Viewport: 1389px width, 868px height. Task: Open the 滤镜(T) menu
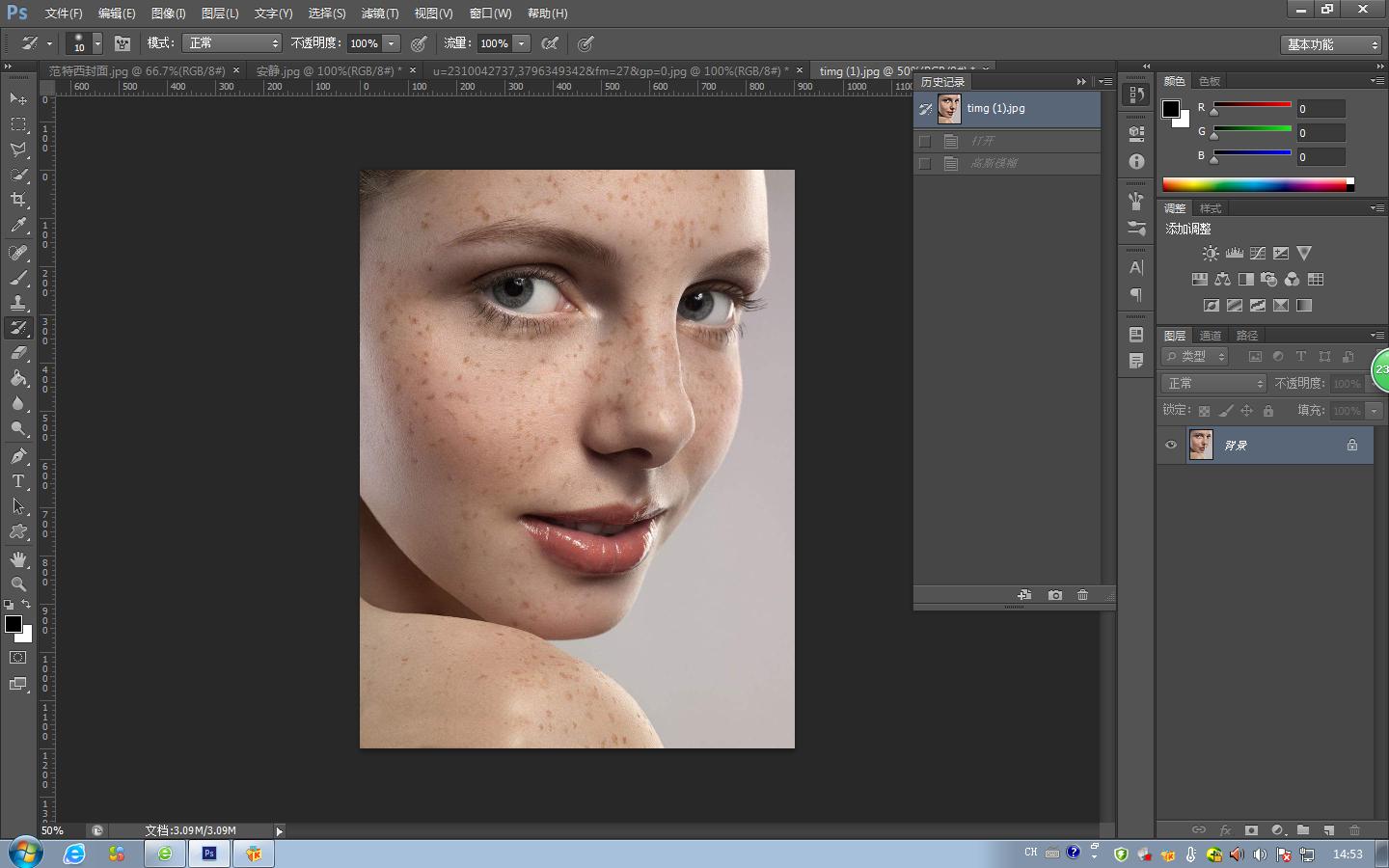click(379, 14)
